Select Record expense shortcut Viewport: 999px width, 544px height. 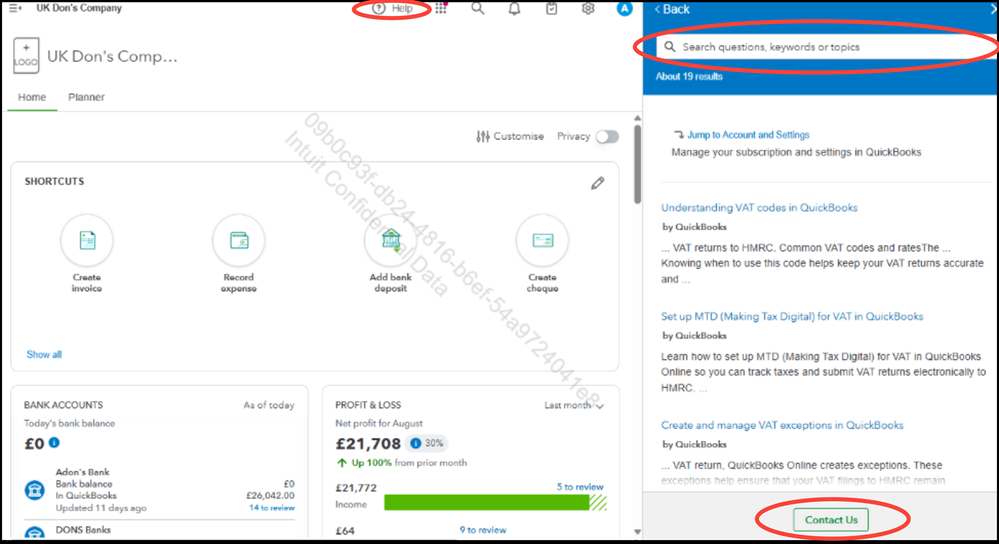coord(239,254)
